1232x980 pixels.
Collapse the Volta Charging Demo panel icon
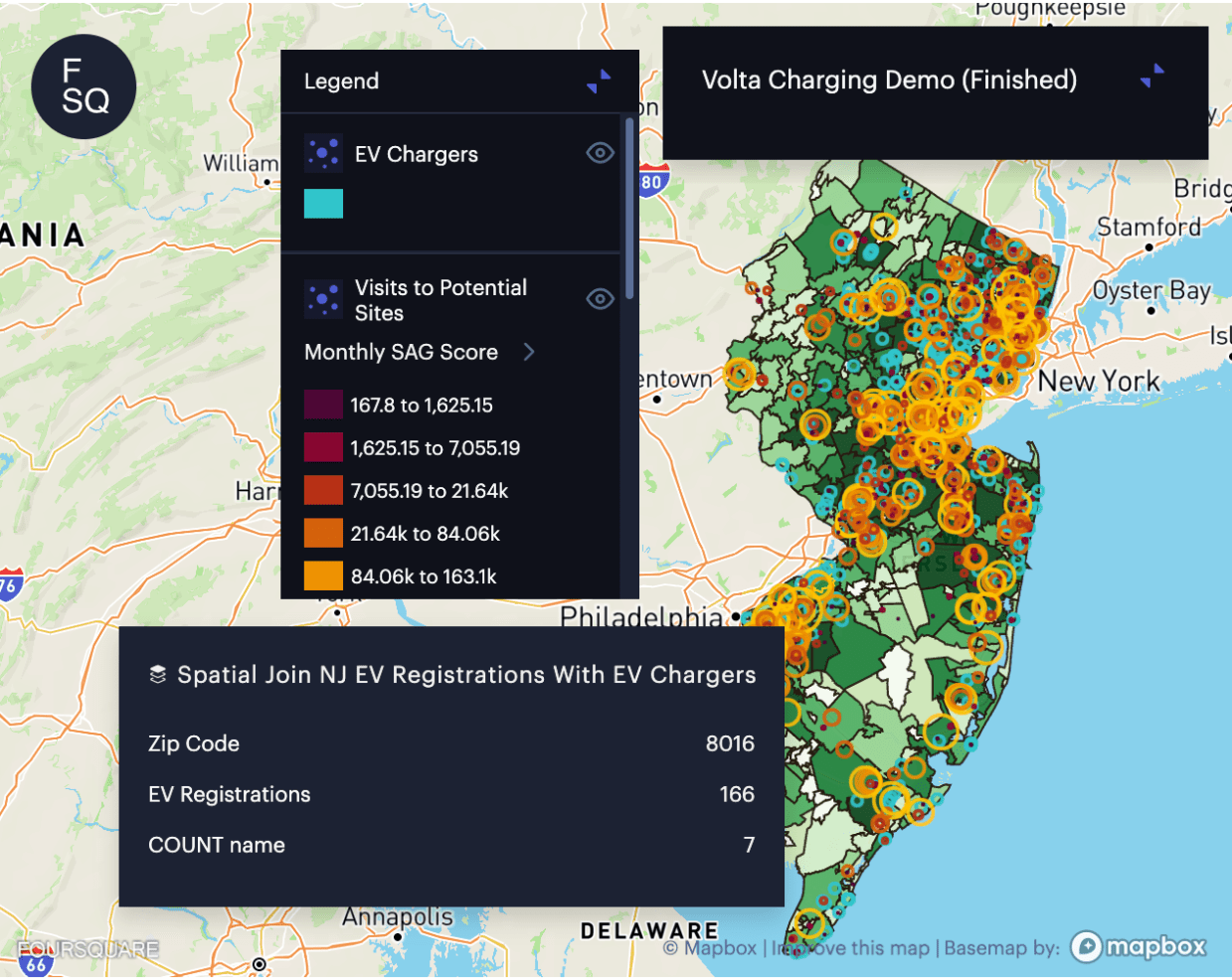click(x=1152, y=77)
